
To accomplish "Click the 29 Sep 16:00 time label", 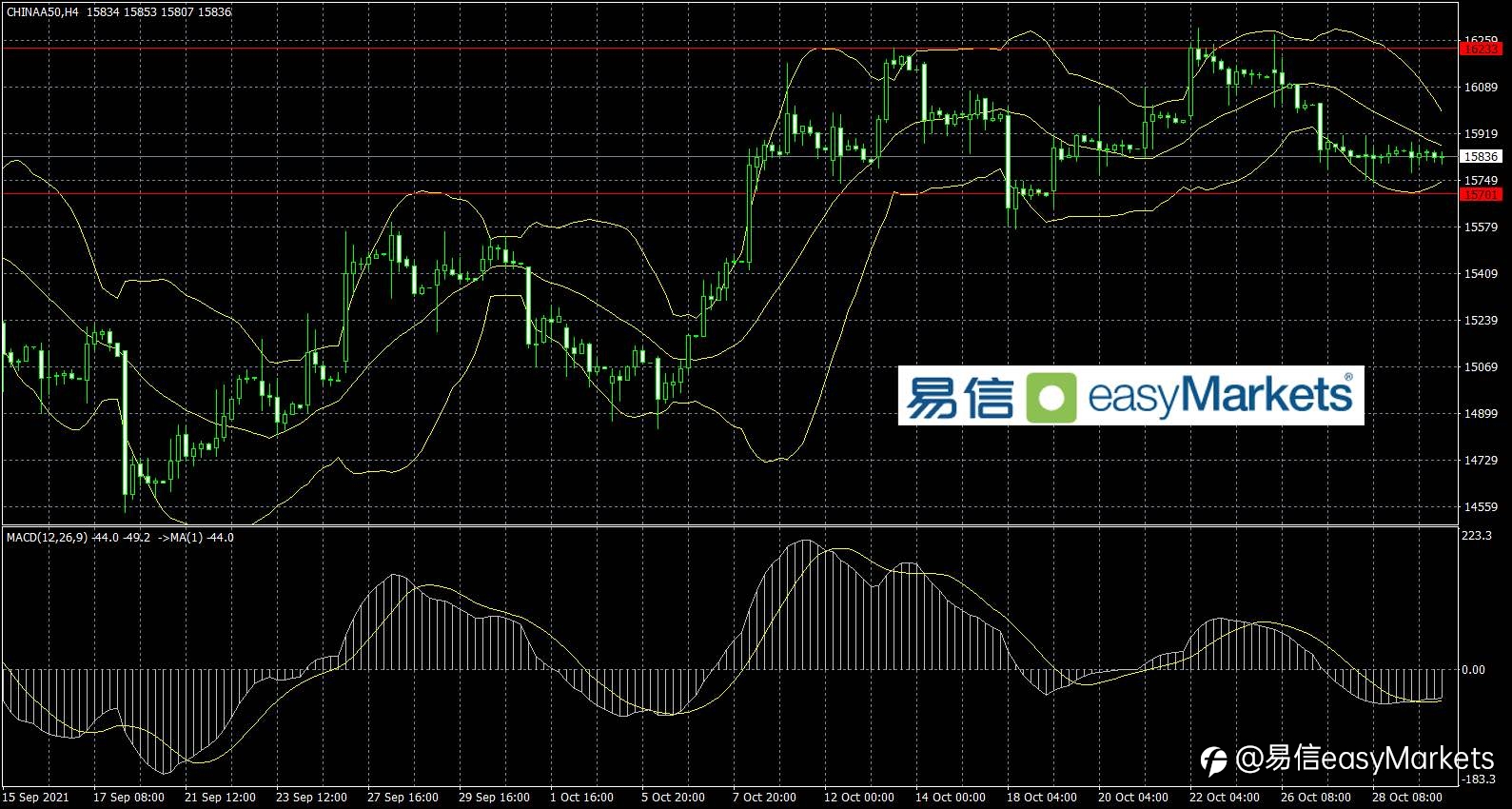I will pos(494,798).
